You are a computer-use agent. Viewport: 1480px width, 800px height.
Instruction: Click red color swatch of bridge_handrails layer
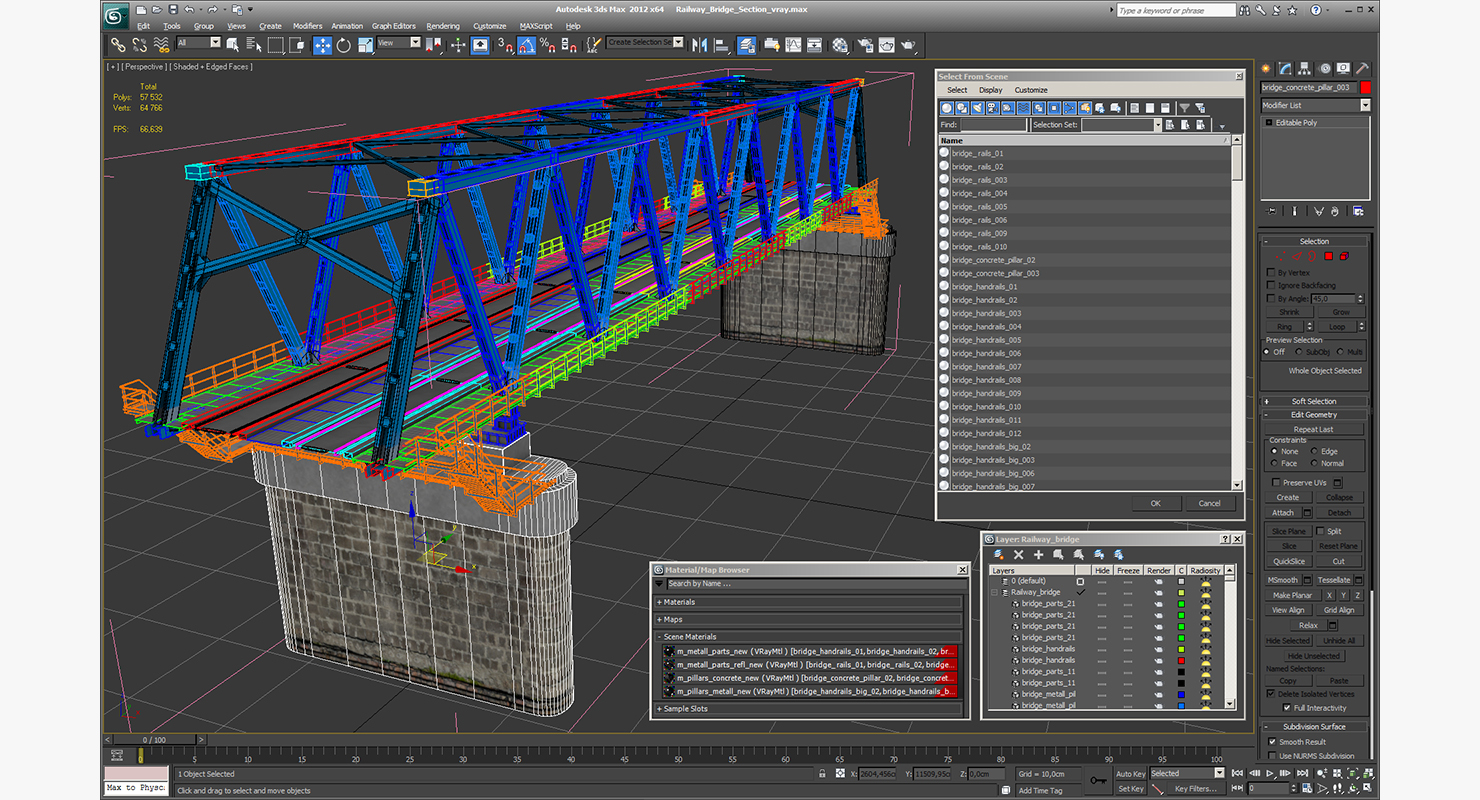(x=1181, y=660)
